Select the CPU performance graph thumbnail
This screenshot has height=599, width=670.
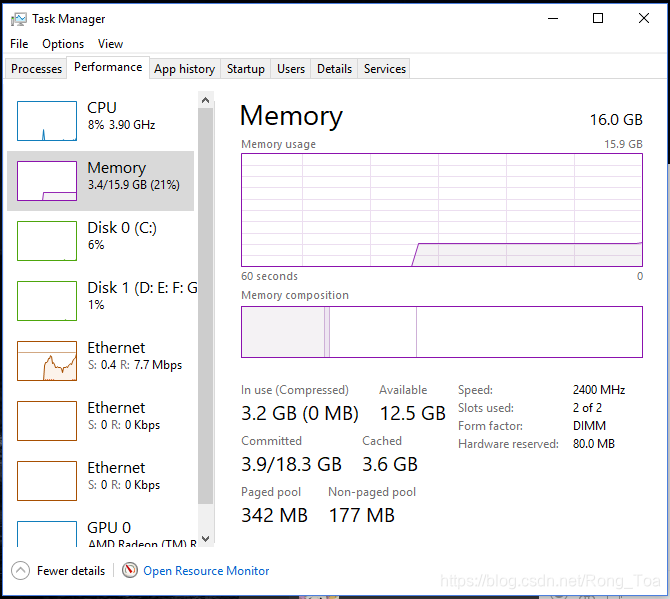[47, 121]
